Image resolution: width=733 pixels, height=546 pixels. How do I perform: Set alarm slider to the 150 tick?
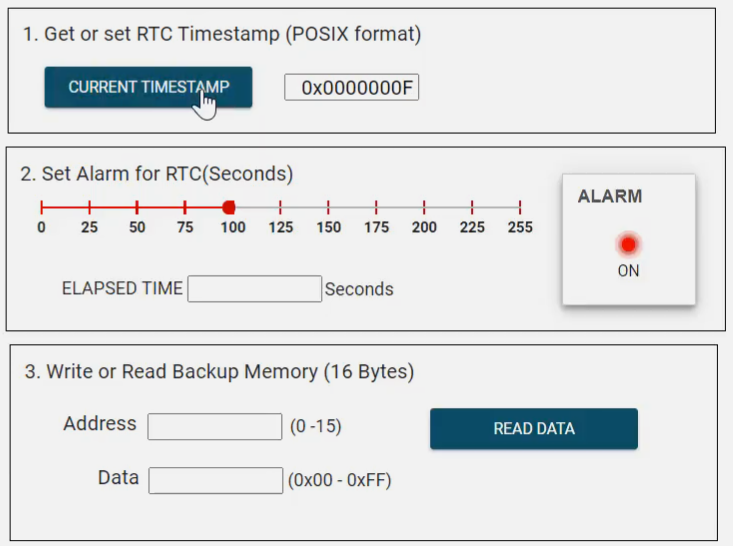328,207
